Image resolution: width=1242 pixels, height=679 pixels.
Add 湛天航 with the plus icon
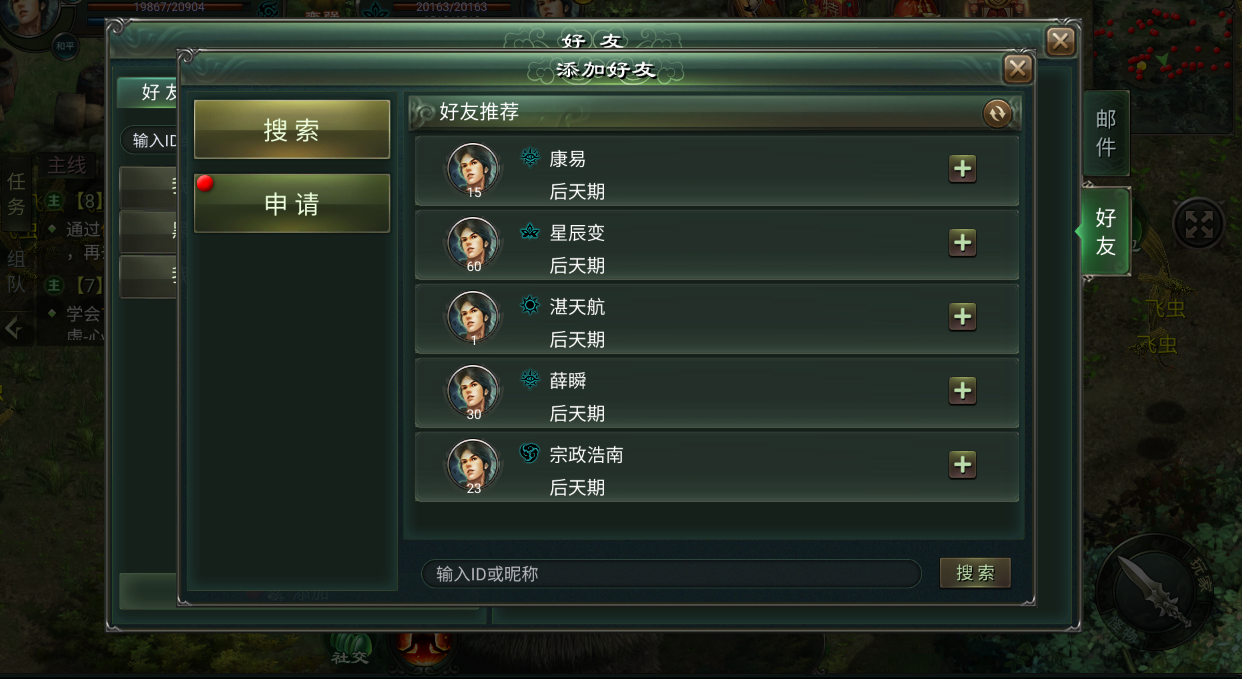[962, 317]
